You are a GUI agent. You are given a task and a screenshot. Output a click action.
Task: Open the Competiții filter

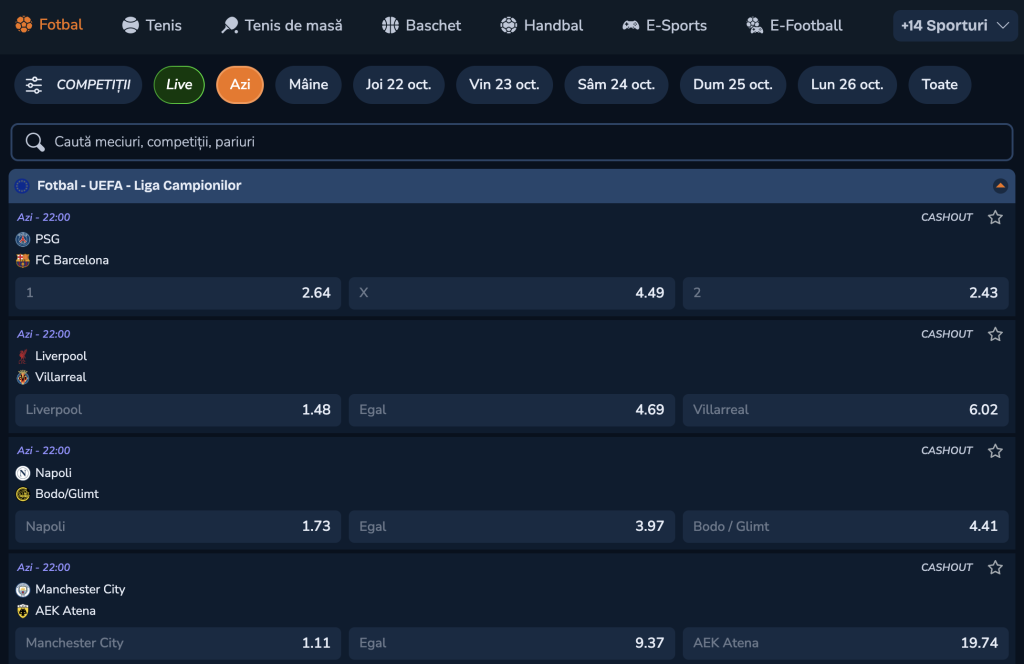coord(78,85)
